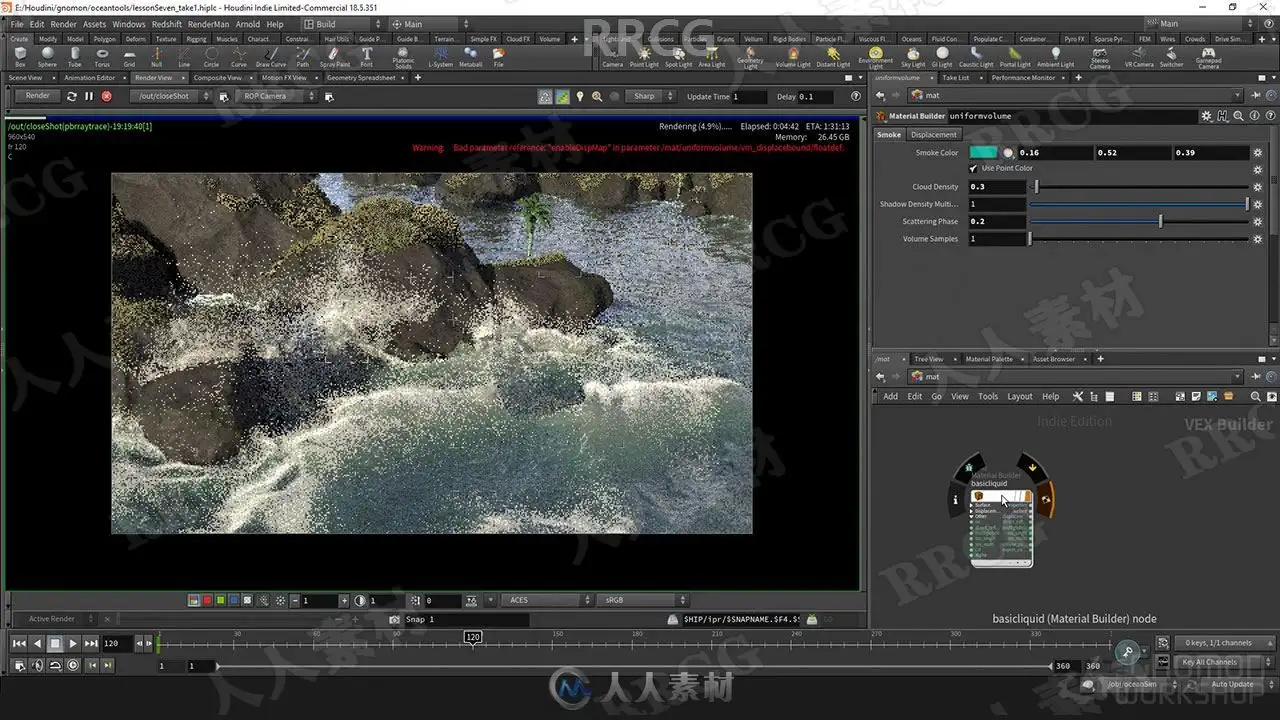Select the Camera shelf tool
Screen dimensions: 1280x720
pyautogui.click(x=612, y=57)
